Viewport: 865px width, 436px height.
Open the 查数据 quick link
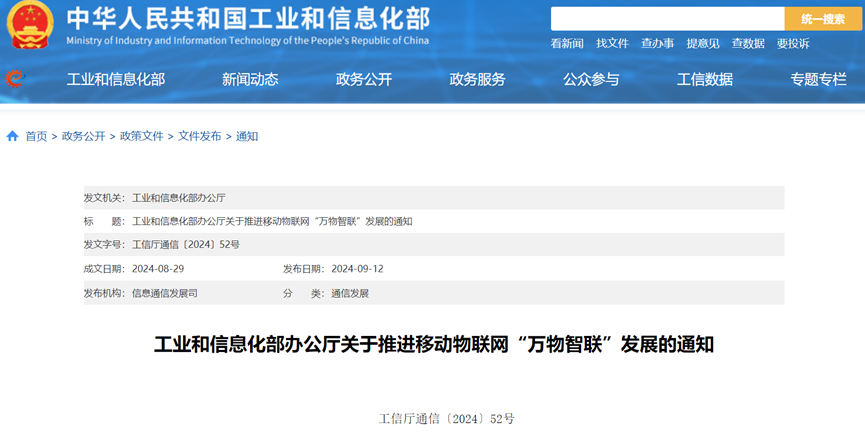click(x=748, y=43)
